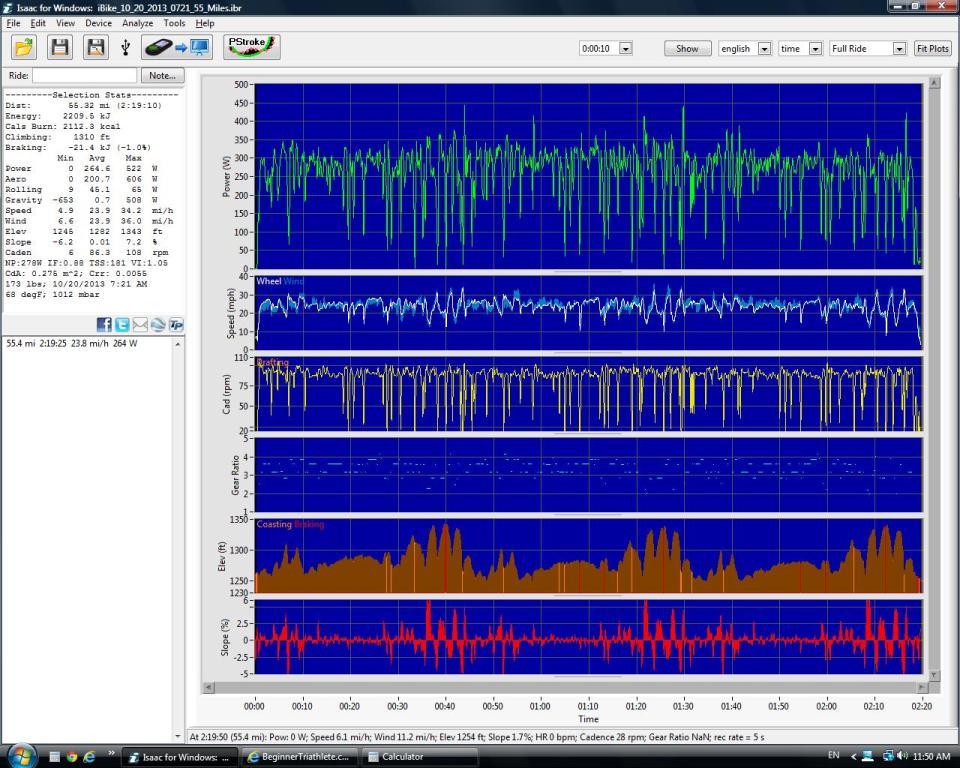Share the ride on Twitter
This screenshot has height=768, width=960.
(x=122, y=324)
